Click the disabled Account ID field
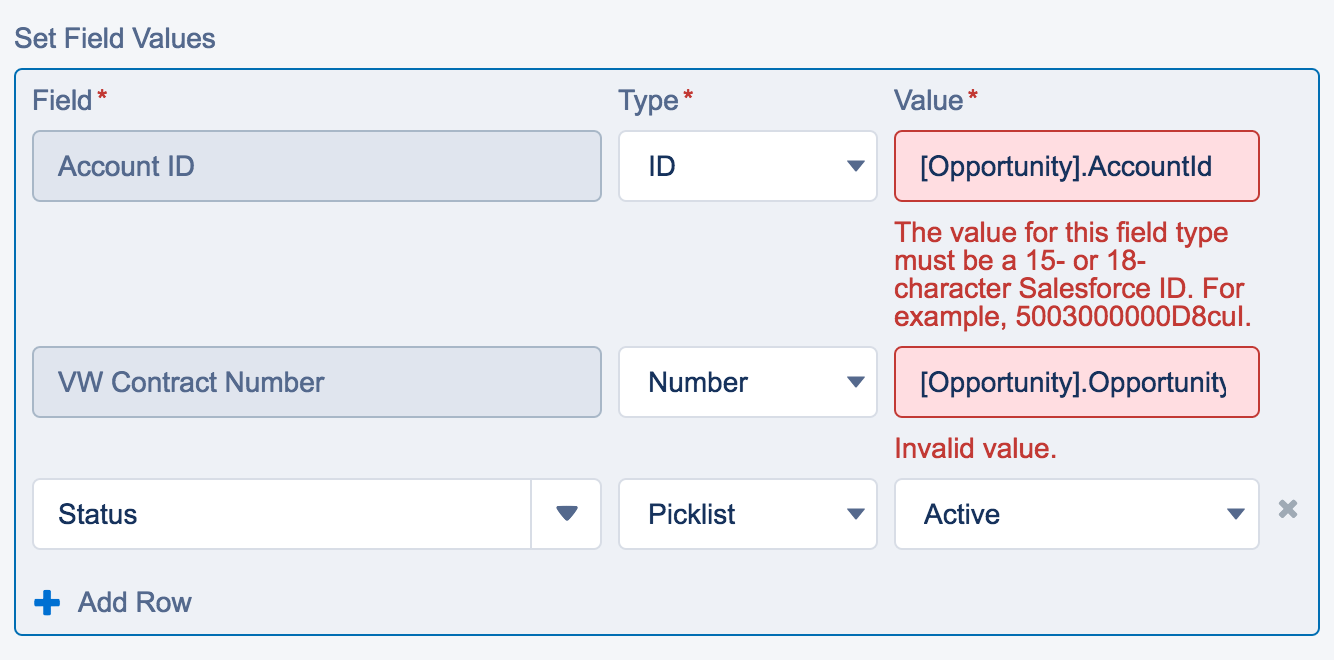 (x=316, y=166)
